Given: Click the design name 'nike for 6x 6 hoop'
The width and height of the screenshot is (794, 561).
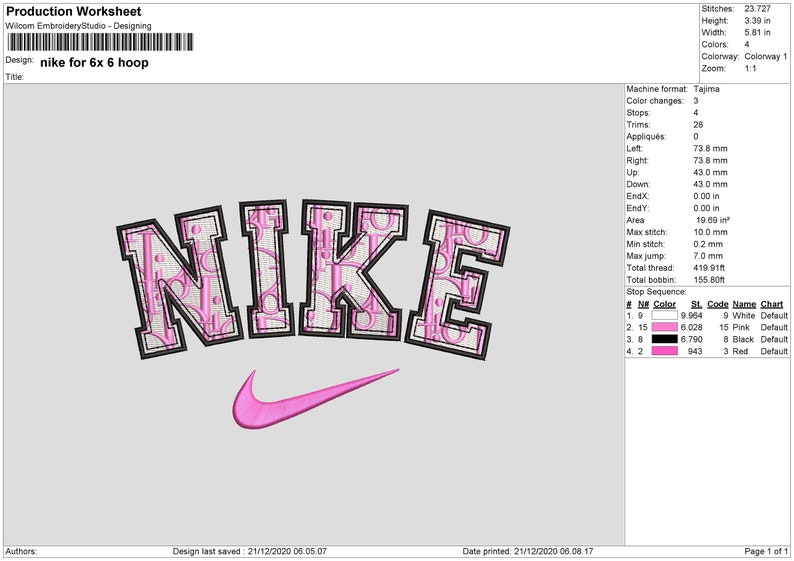Looking at the screenshot, I should tap(94, 63).
